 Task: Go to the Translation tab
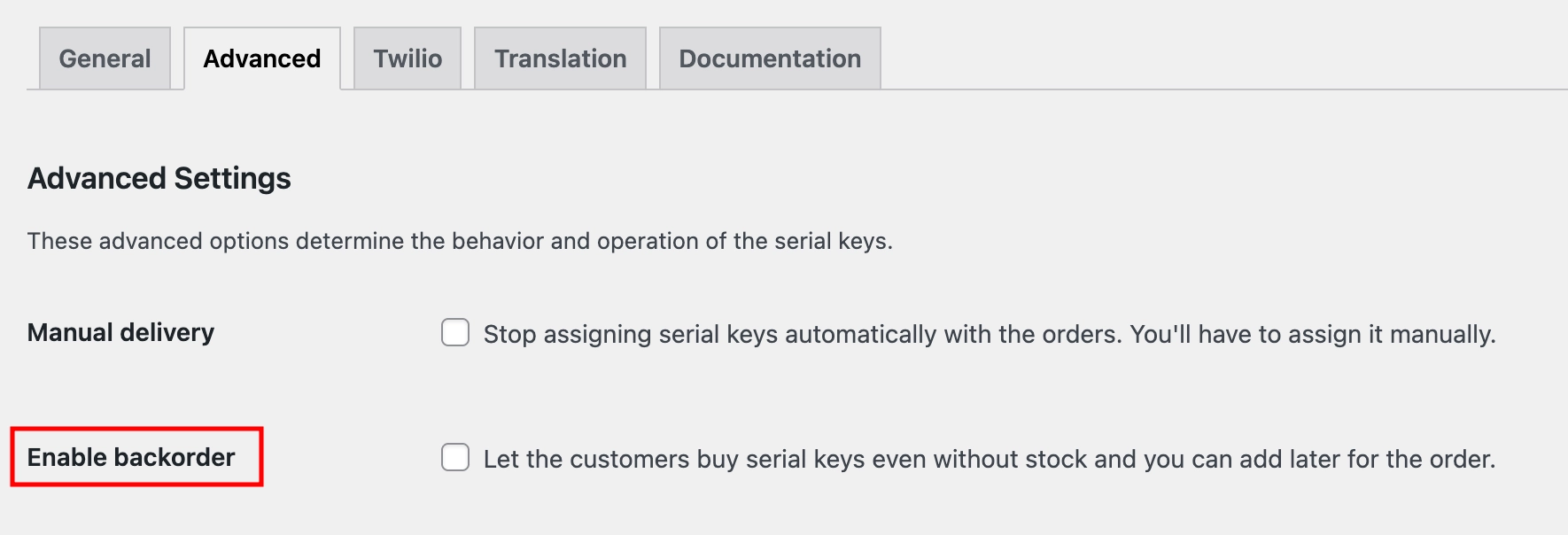coord(560,58)
